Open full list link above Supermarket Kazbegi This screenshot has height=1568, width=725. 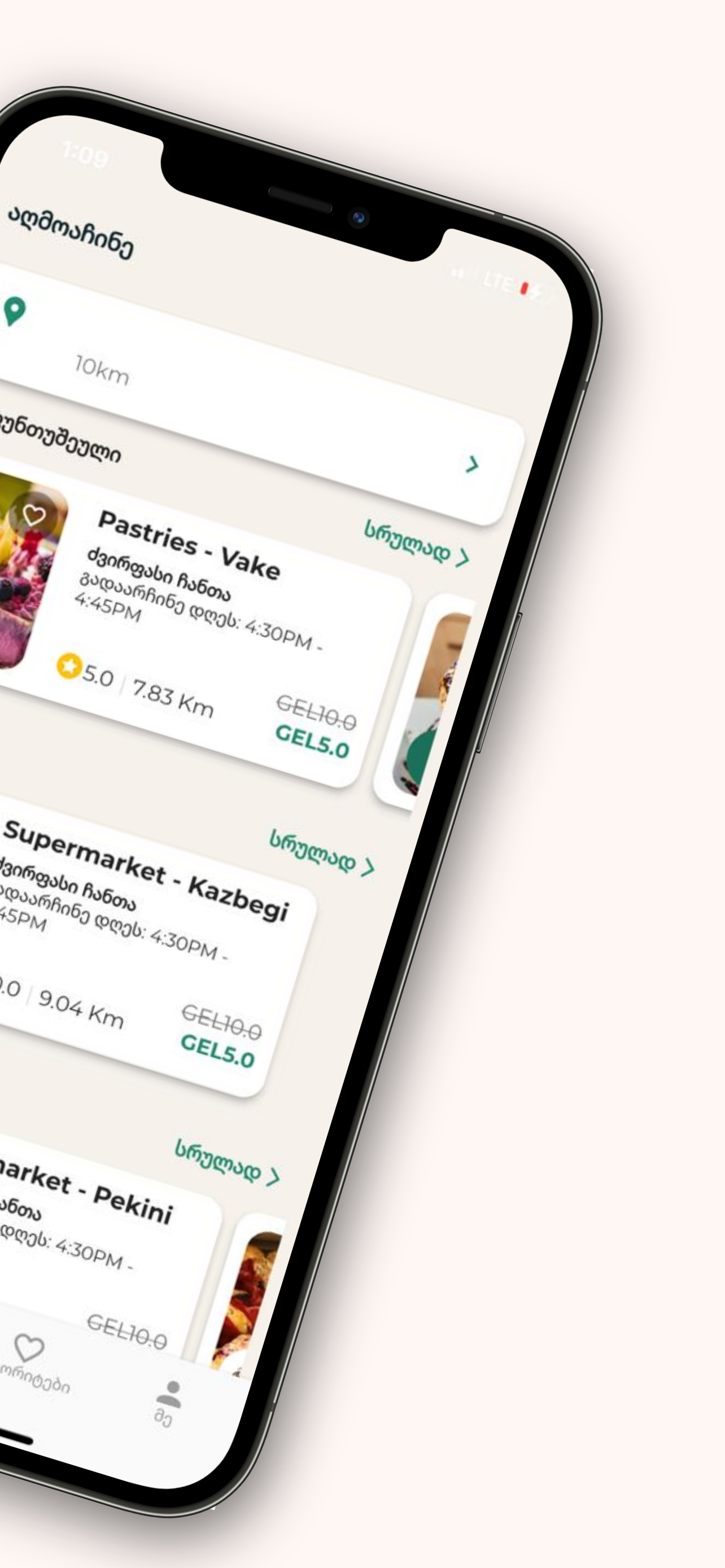click(x=322, y=852)
